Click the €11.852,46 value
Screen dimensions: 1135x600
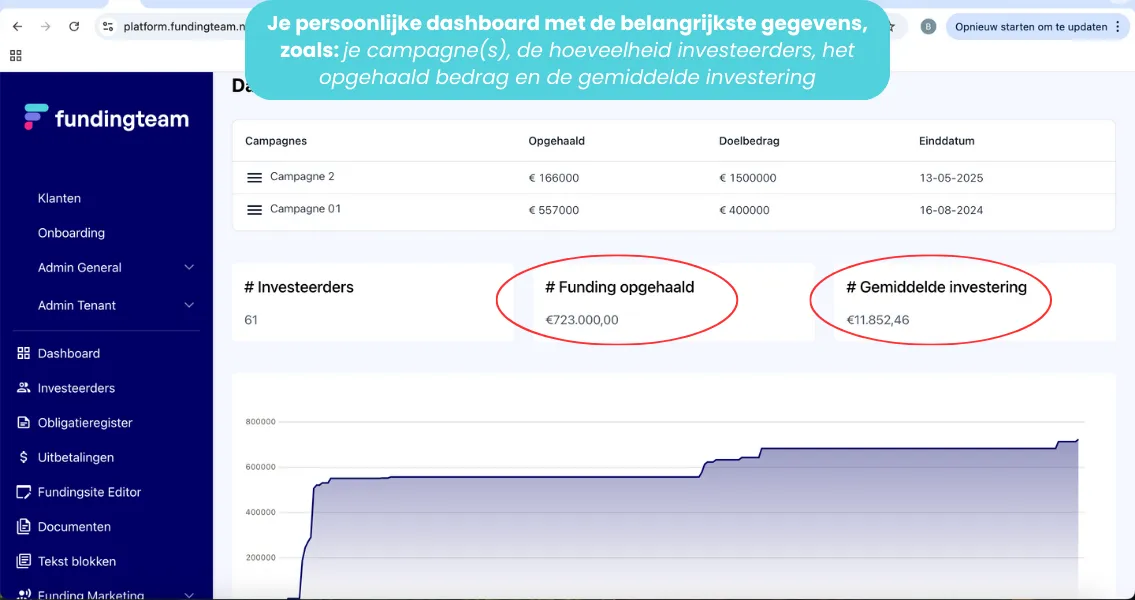[878, 320]
